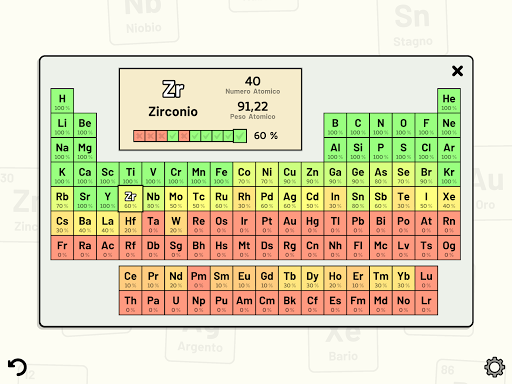Select the Nb element tile
The image size is (512, 384).
pyautogui.click(x=153, y=199)
